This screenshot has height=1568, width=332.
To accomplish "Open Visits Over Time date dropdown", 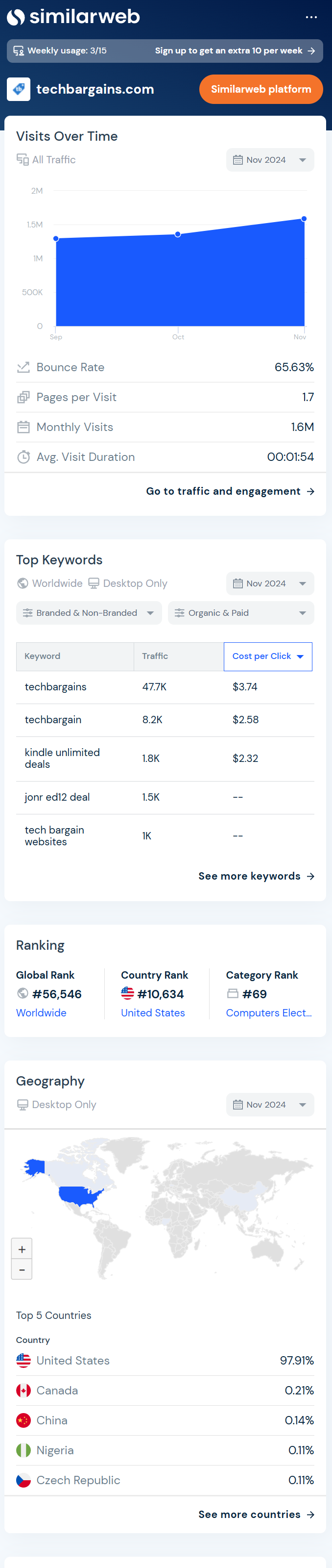I will [x=270, y=160].
